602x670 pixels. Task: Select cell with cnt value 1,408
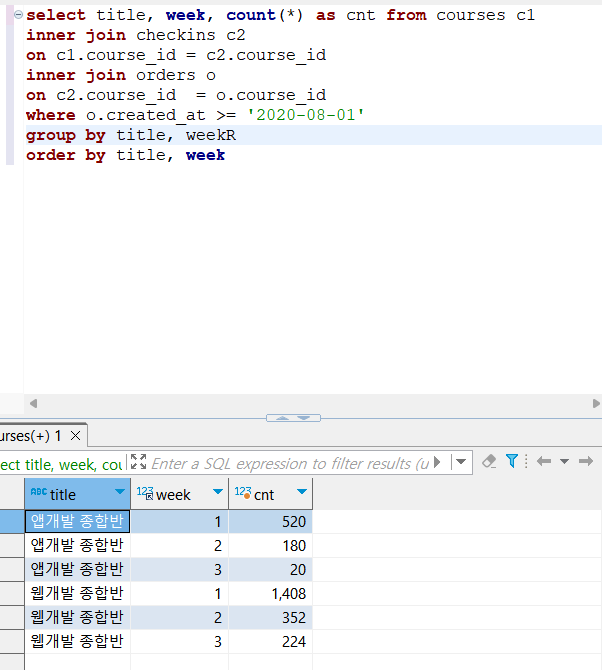point(270,594)
